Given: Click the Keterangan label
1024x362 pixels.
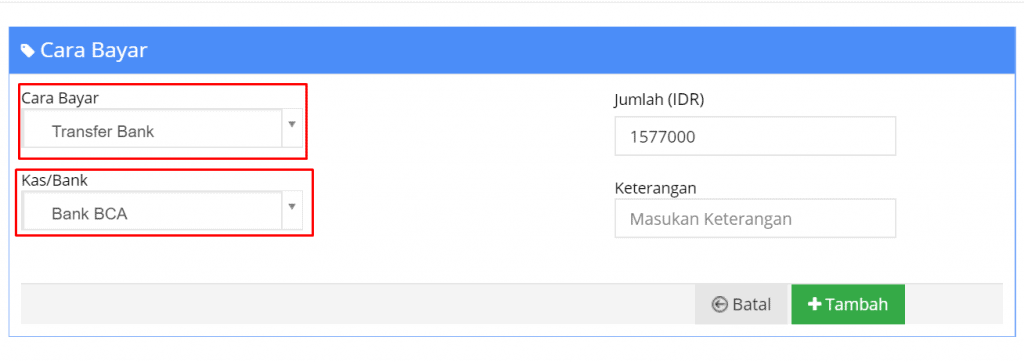Looking at the screenshot, I should pyautogui.click(x=655, y=188).
